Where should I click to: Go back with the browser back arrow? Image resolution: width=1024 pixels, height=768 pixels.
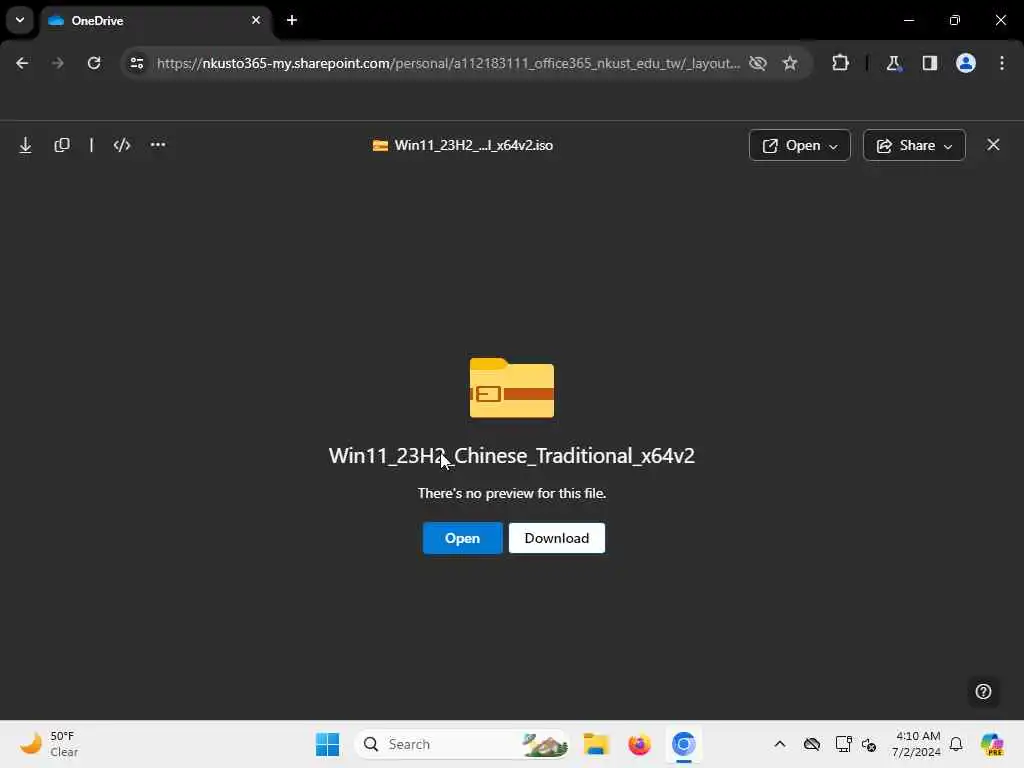click(22, 63)
